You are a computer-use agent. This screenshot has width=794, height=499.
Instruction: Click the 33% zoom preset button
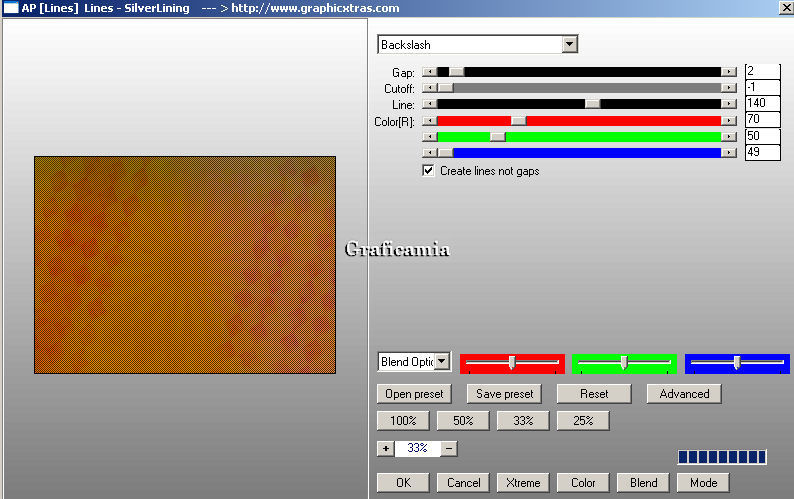point(523,420)
